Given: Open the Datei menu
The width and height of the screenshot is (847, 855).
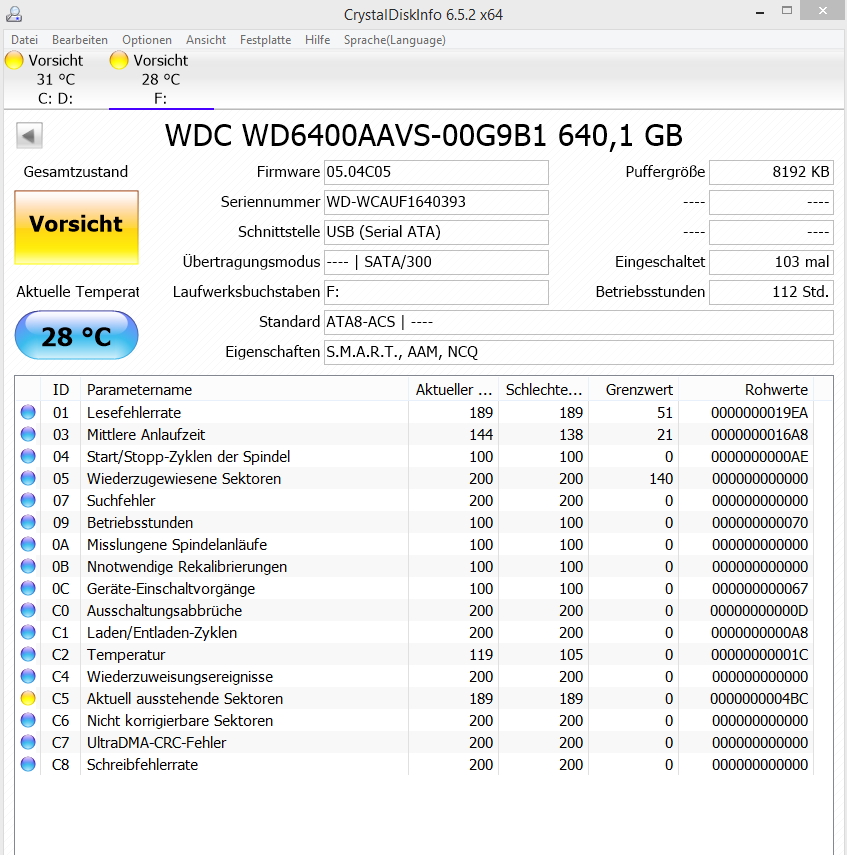Looking at the screenshot, I should click(25, 40).
